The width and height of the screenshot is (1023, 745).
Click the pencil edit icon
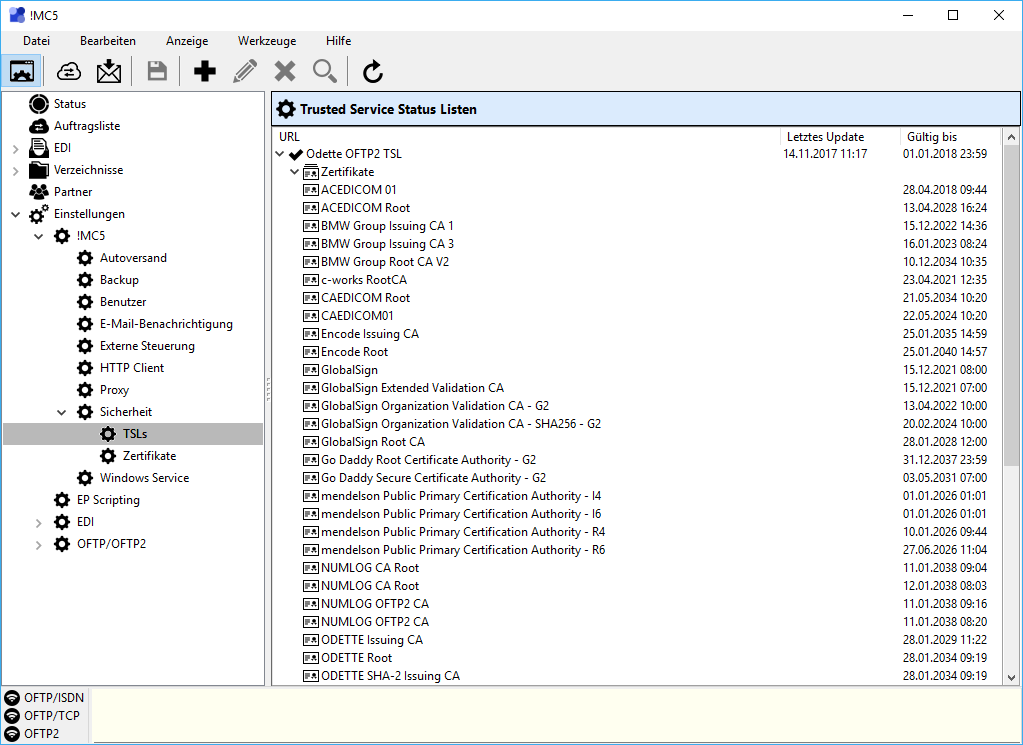pyautogui.click(x=245, y=71)
